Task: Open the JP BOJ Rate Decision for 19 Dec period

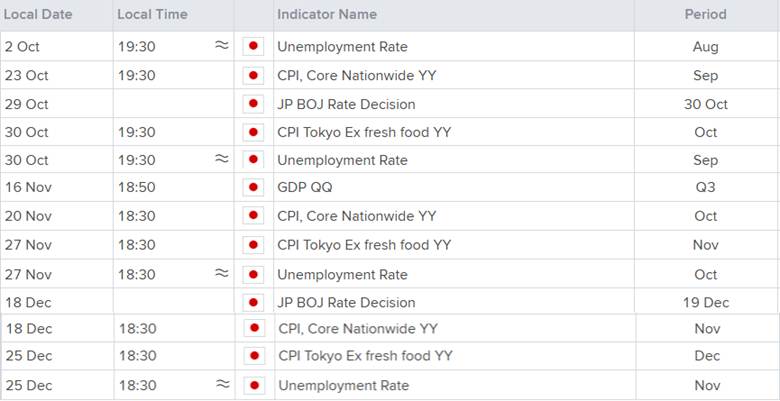Action: 346,302
